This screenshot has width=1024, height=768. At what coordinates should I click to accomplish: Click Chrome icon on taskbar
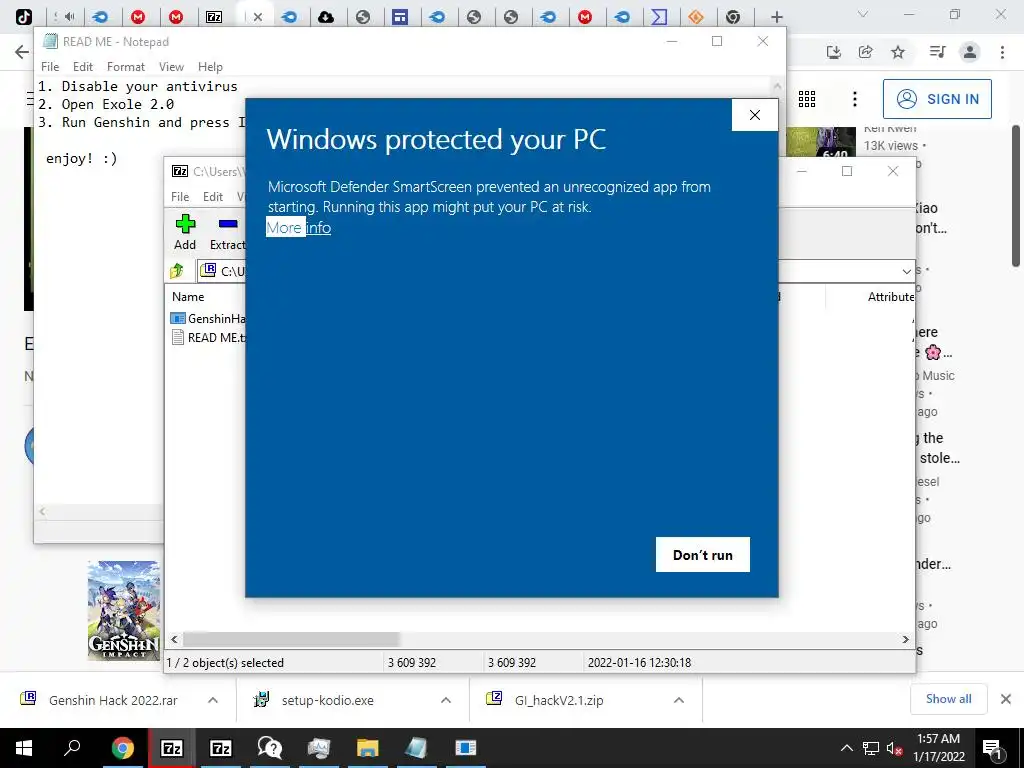click(122, 748)
